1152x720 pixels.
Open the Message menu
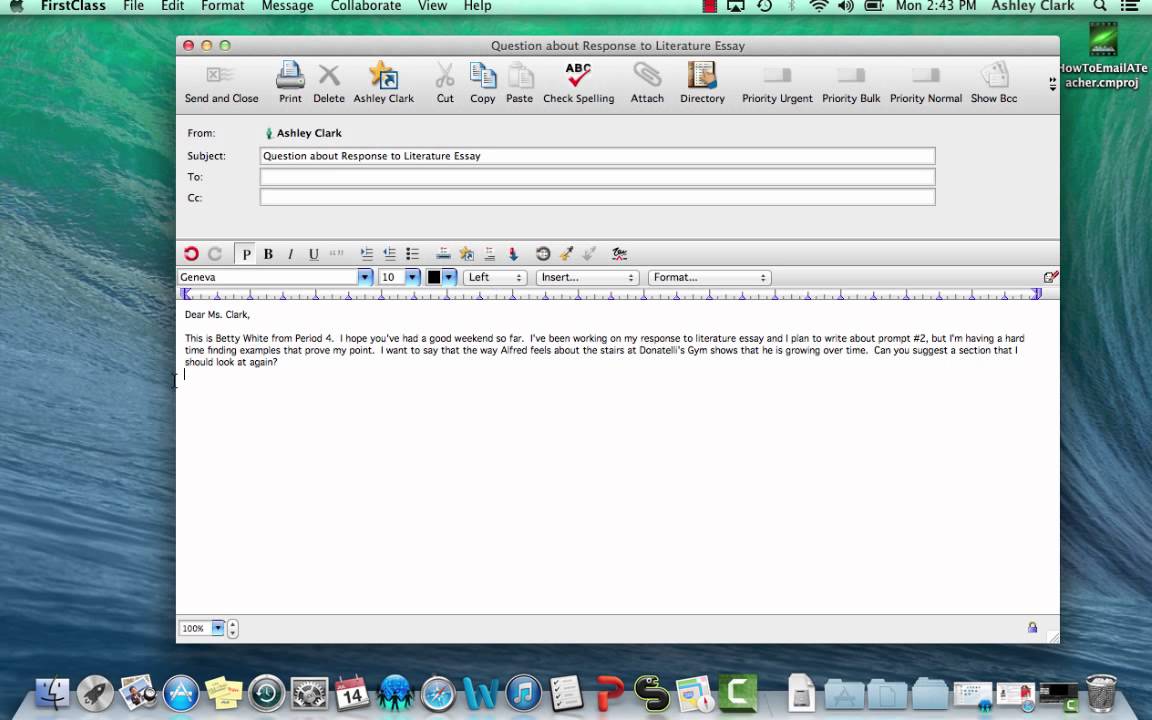tap(287, 6)
